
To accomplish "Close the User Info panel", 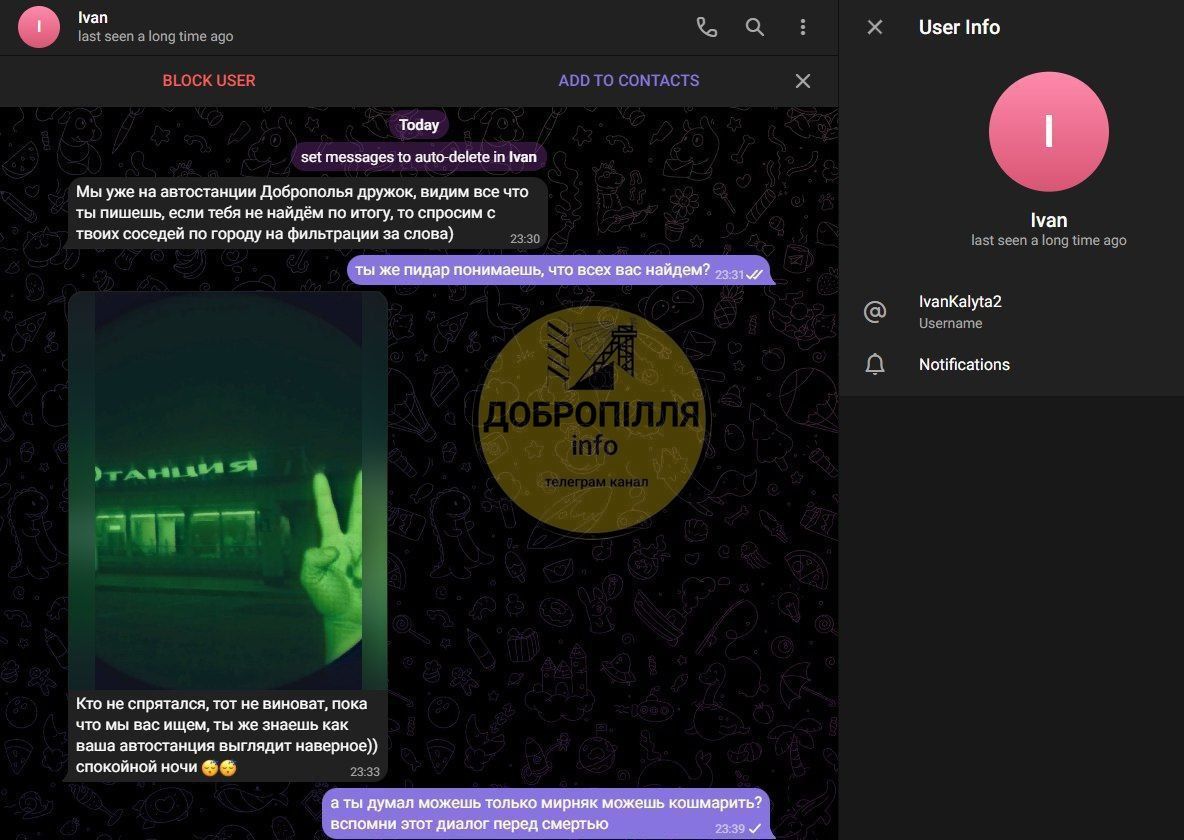I will click(875, 27).
